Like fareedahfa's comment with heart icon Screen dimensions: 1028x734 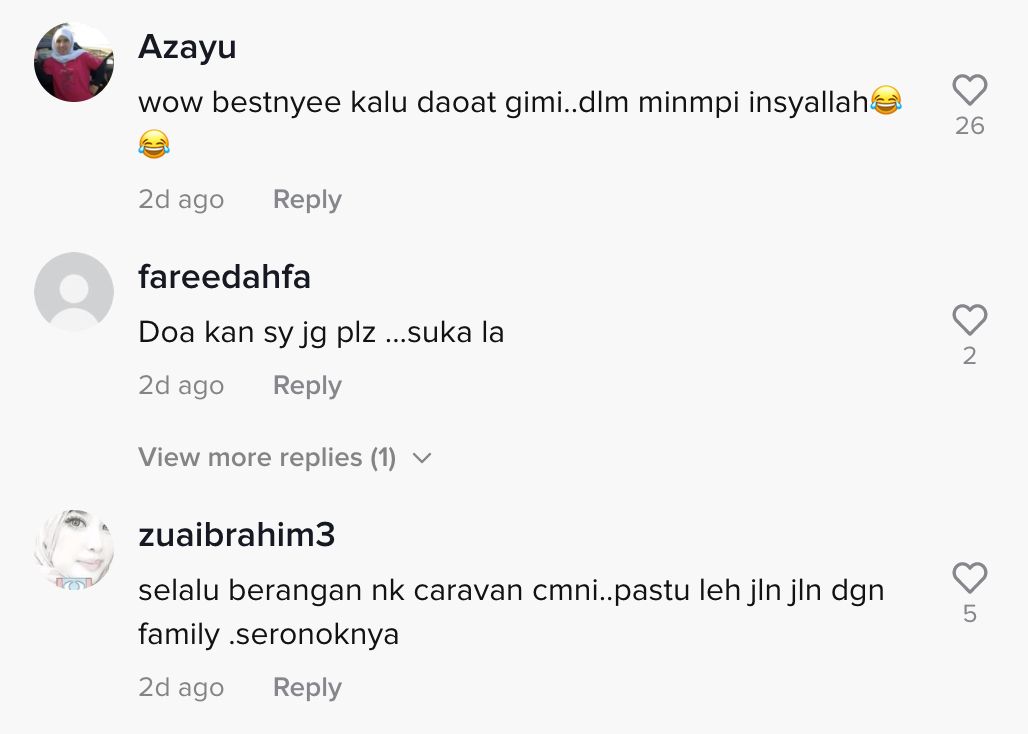click(x=970, y=320)
